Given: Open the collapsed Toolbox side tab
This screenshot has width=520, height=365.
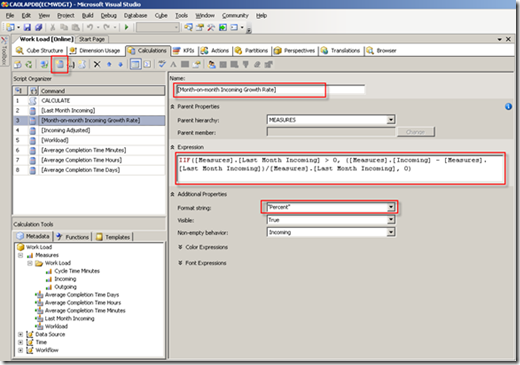Looking at the screenshot, I should coord(4,51).
